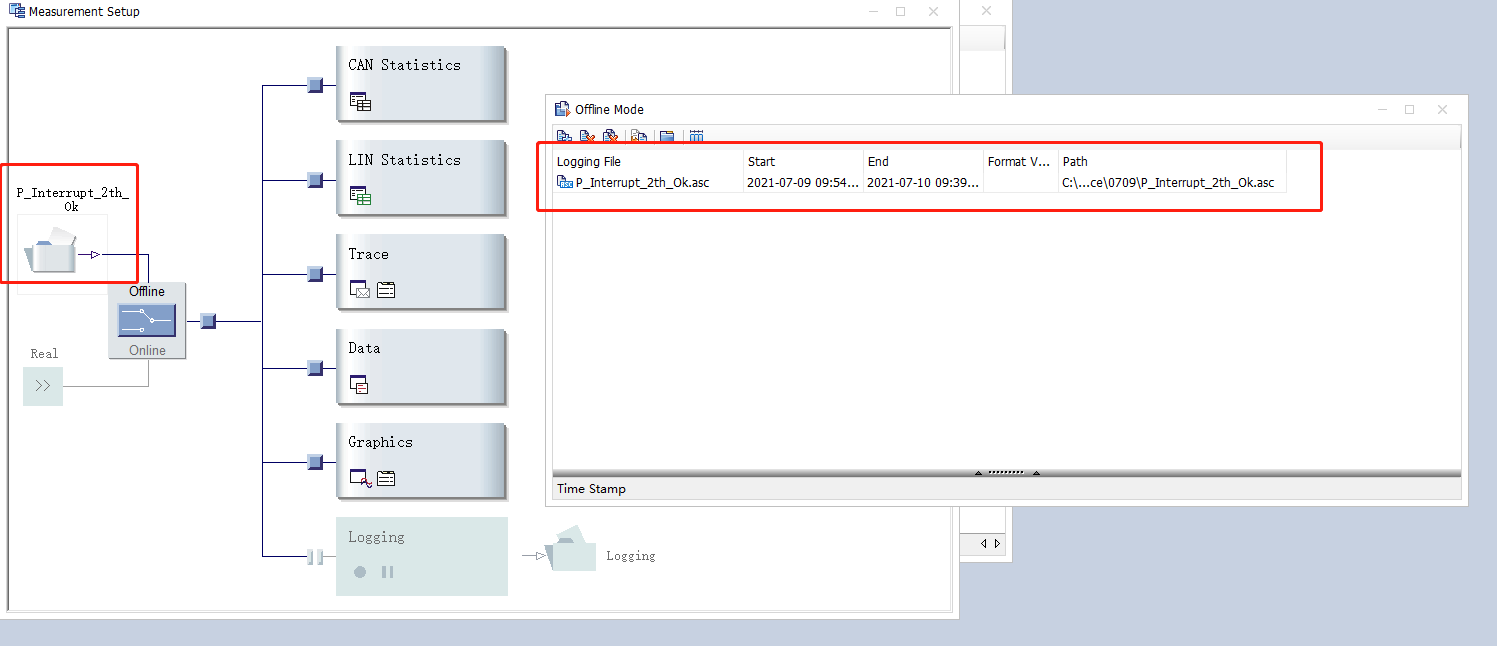Click the Format V... column header
The image size is (1497, 646).
pyautogui.click(x=1021, y=161)
